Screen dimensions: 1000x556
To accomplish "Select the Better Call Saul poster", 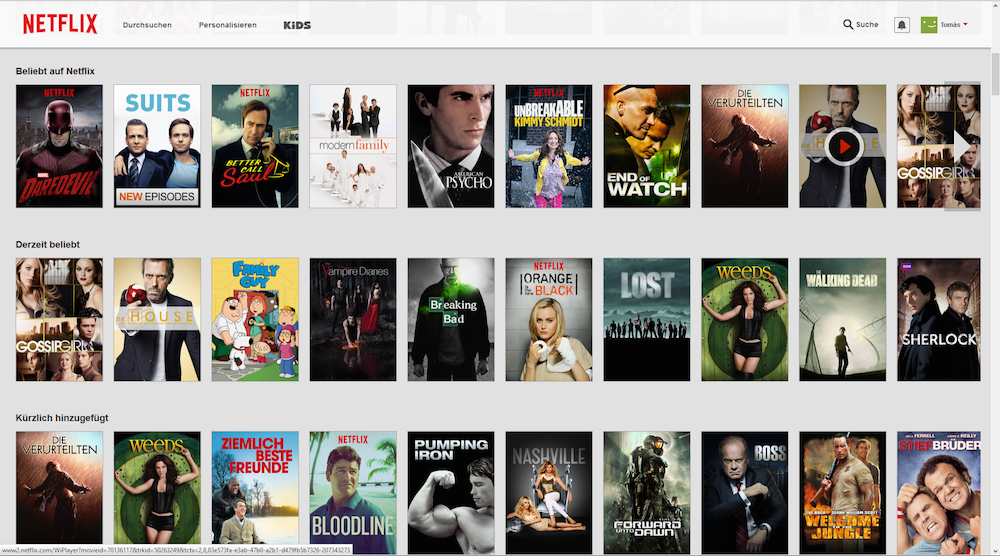I will (x=255, y=146).
